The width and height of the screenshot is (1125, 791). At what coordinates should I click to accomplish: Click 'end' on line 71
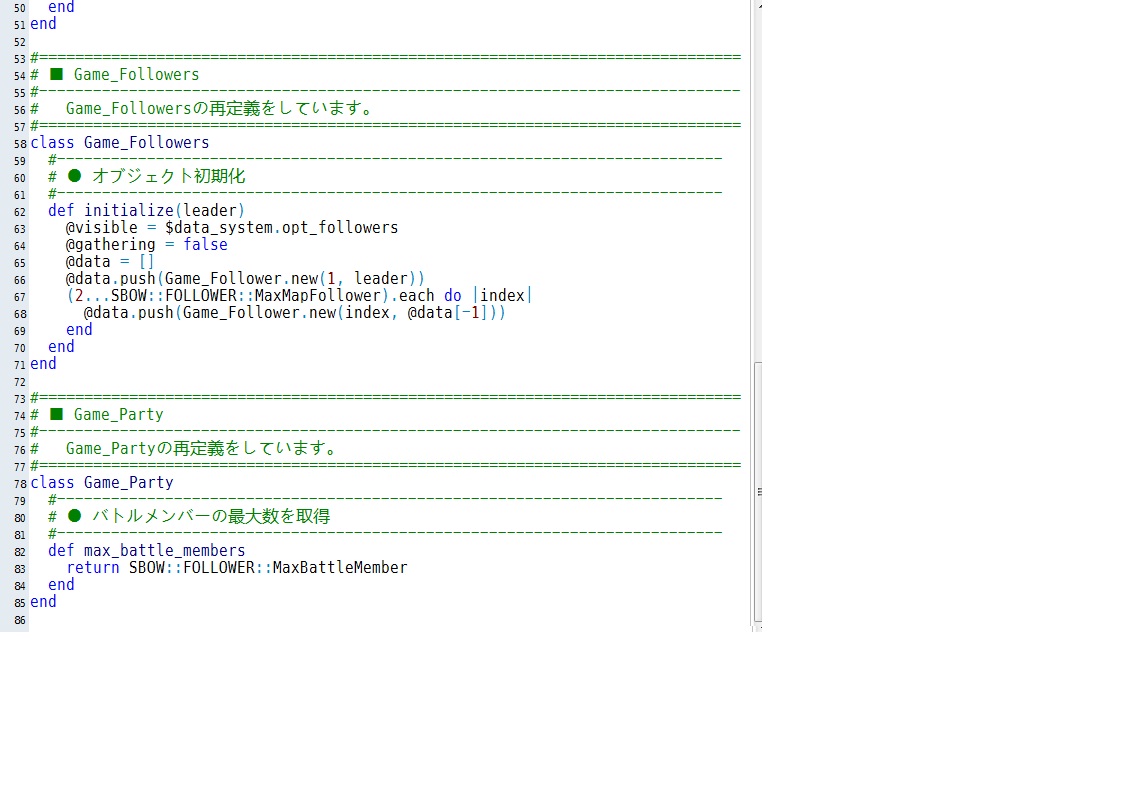pos(43,364)
